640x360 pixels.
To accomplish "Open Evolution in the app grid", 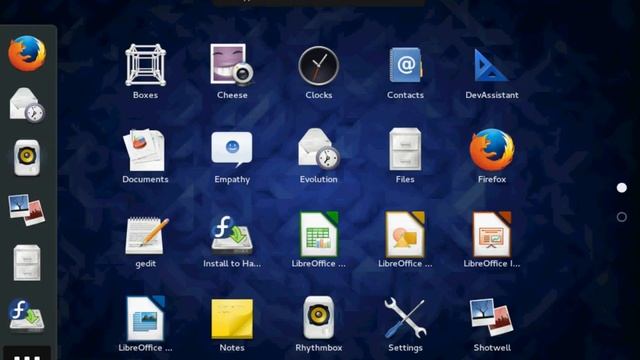I will coord(318,149).
